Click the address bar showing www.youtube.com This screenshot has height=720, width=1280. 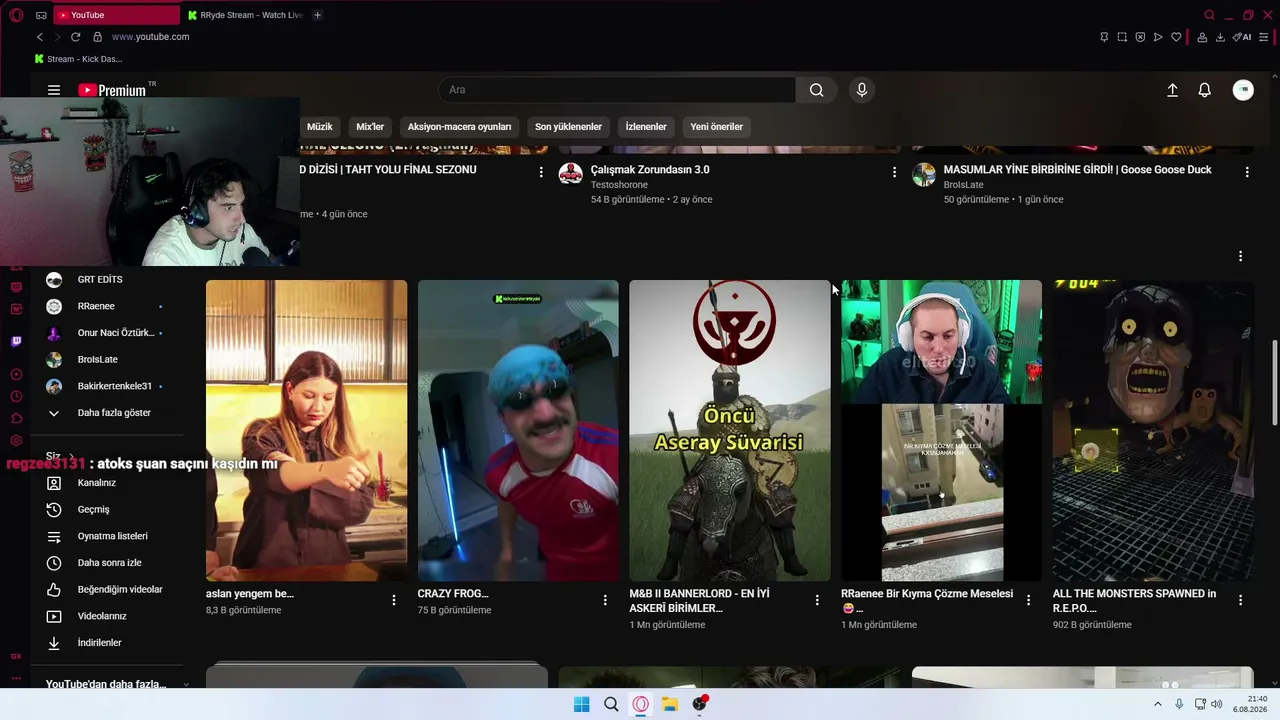[x=150, y=37]
